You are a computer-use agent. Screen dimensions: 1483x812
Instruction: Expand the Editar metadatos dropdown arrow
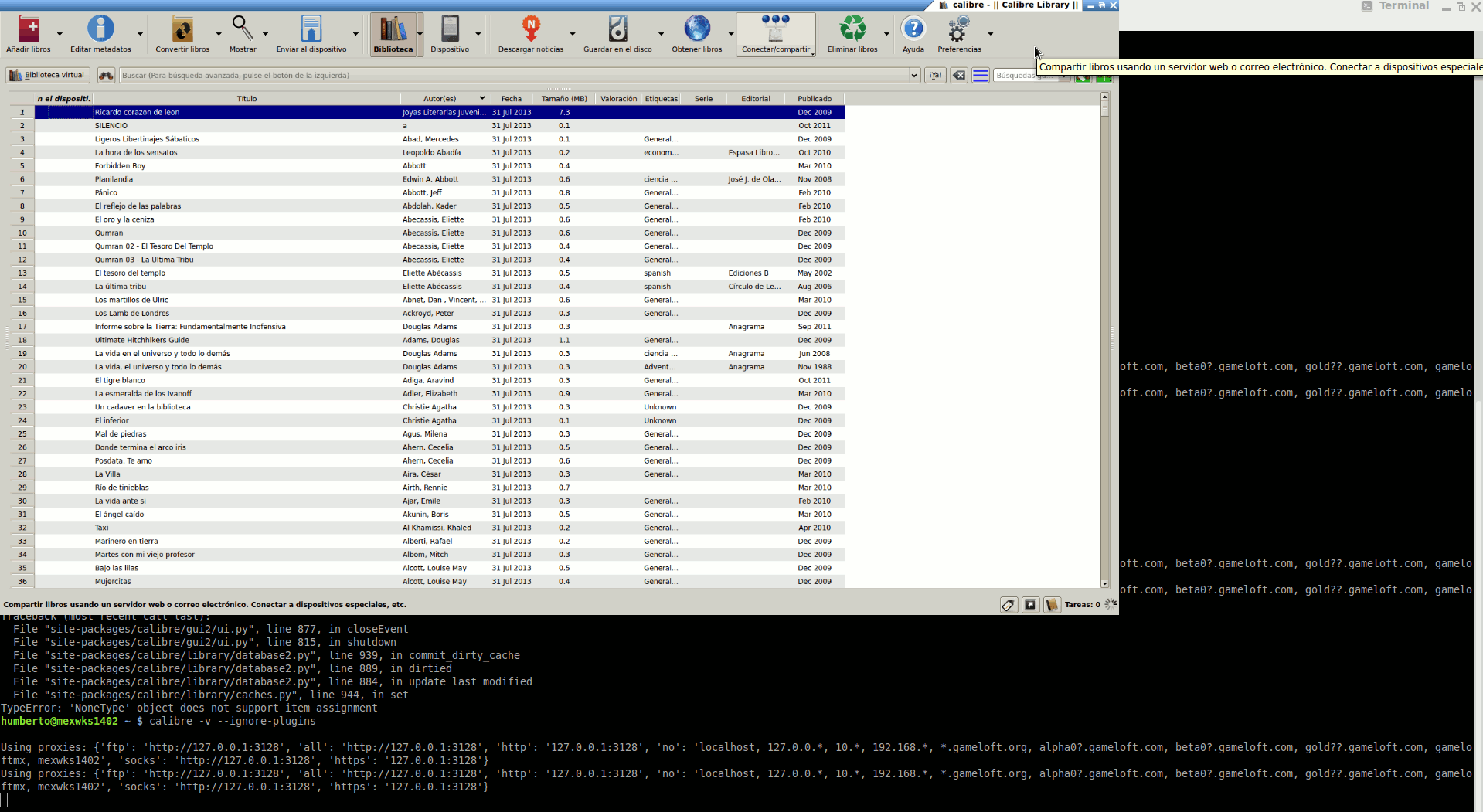[x=140, y=34]
